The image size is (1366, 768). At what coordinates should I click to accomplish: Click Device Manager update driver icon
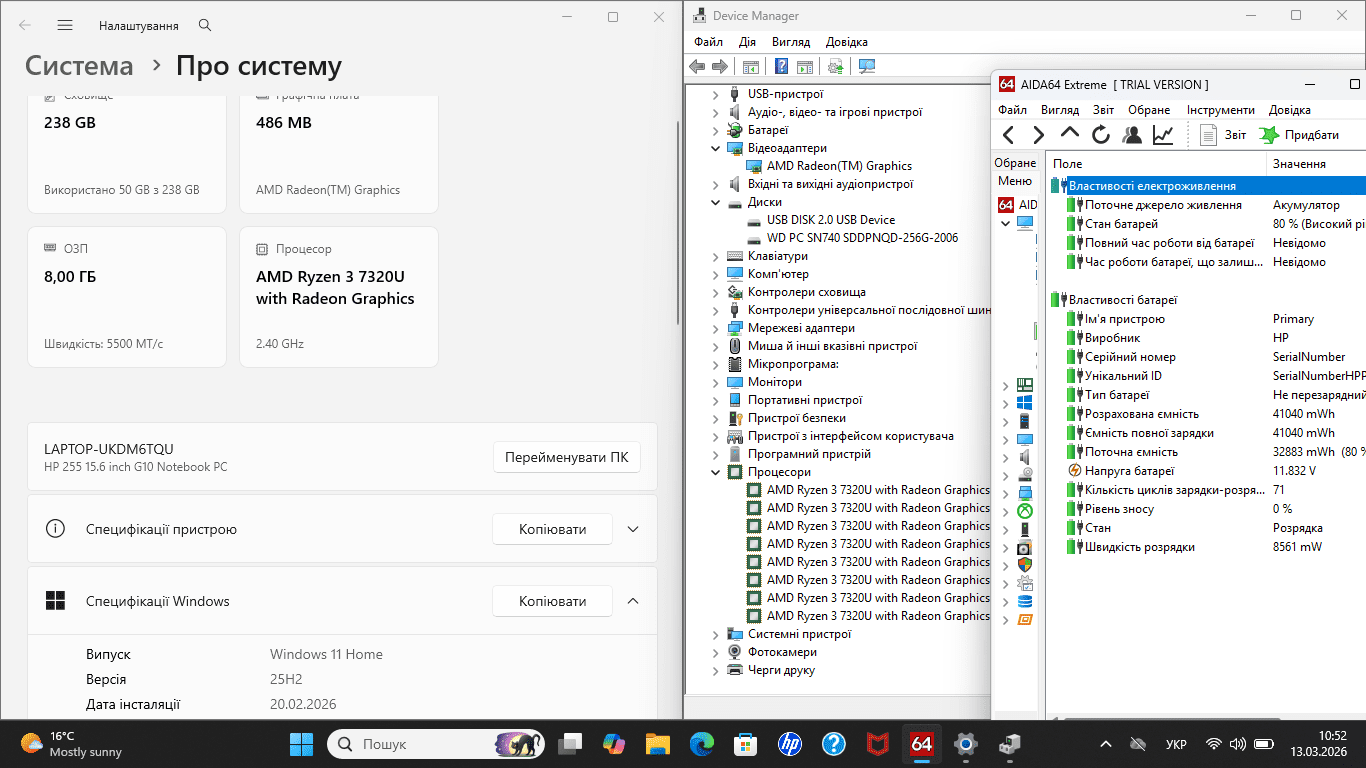835,67
